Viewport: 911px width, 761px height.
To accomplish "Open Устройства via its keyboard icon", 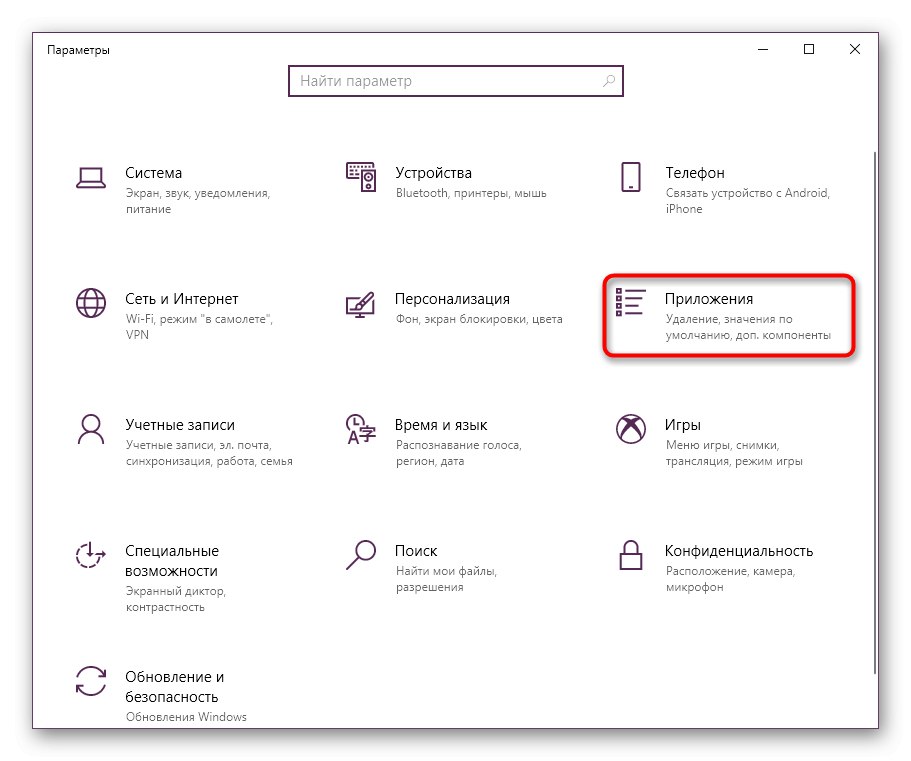I will [x=360, y=177].
